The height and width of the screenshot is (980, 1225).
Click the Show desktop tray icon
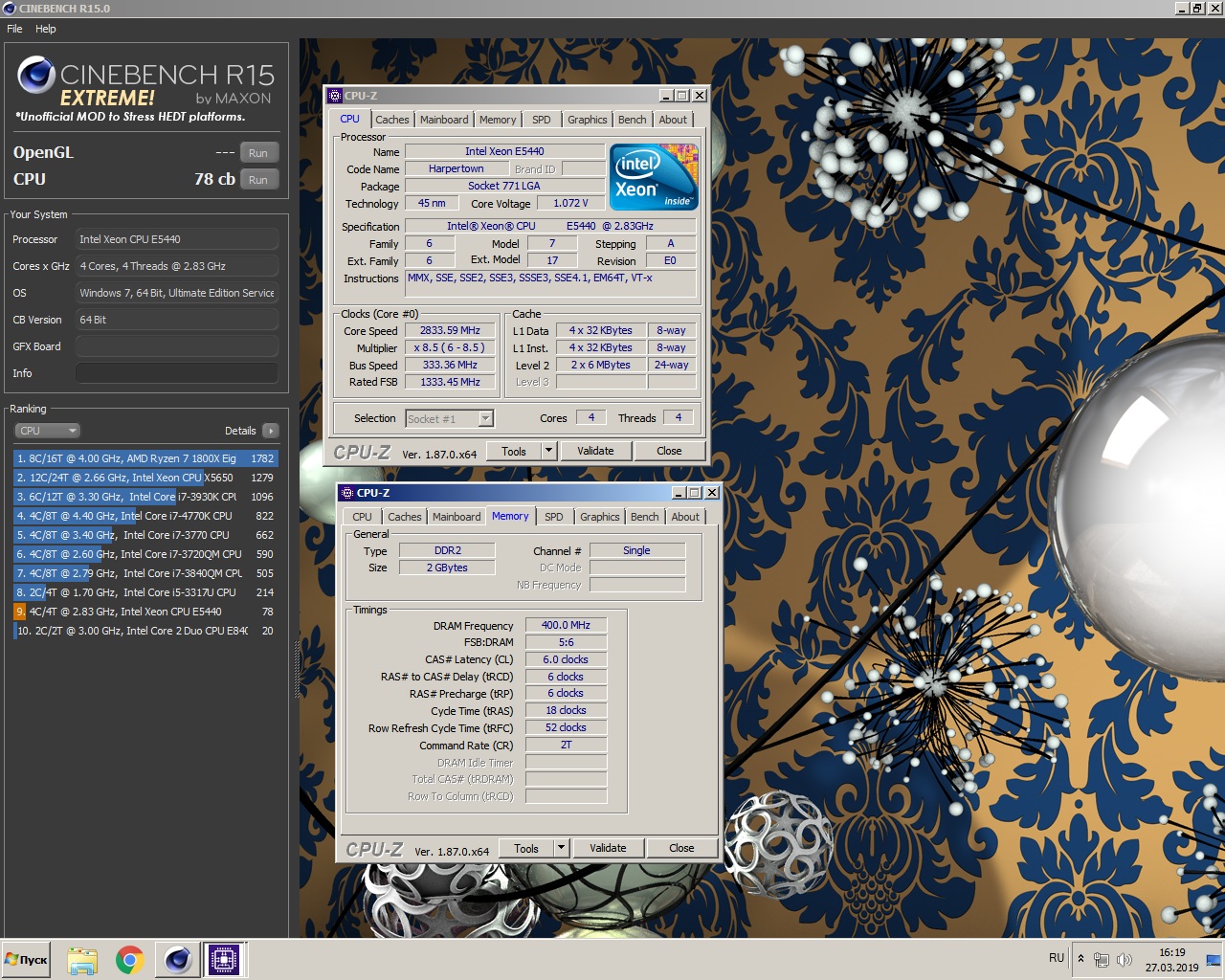pos(1214,960)
